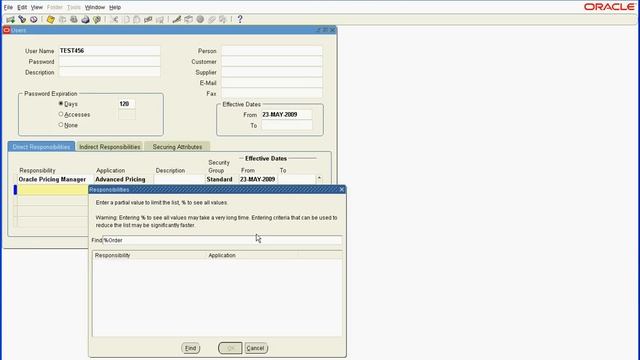
Task: Click the Print toolbar icon
Action: pyautogui.click(x=85, y=19)
